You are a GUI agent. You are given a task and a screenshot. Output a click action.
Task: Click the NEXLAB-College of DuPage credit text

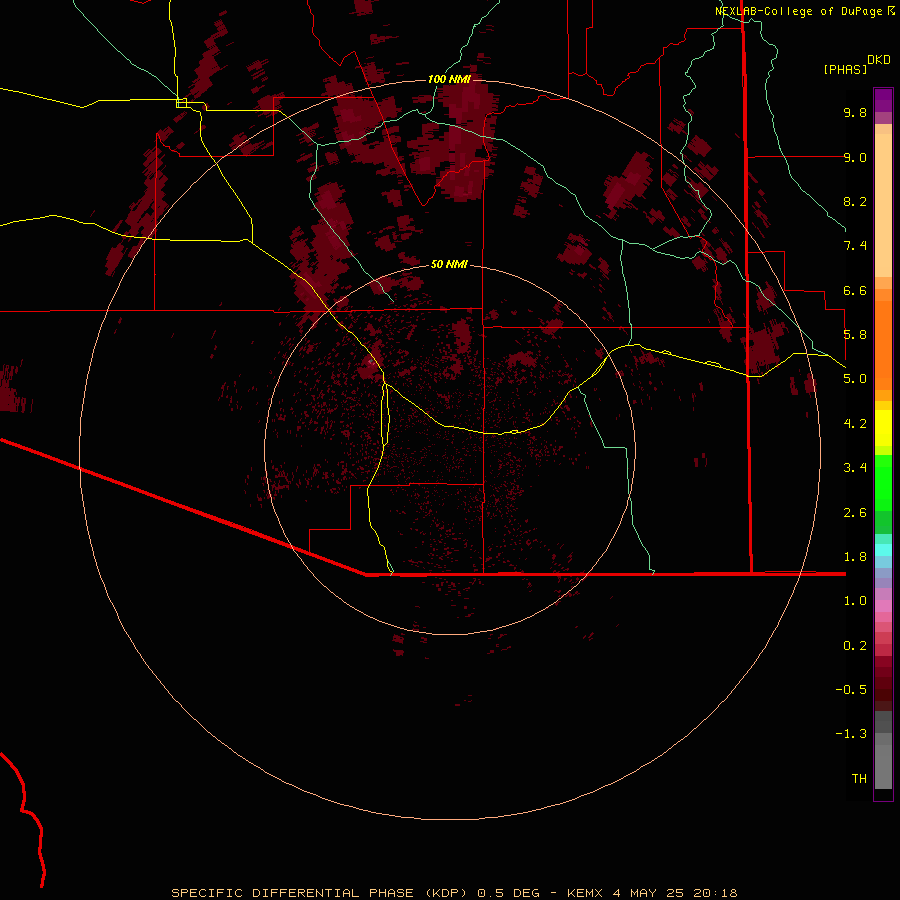(800, 11)
